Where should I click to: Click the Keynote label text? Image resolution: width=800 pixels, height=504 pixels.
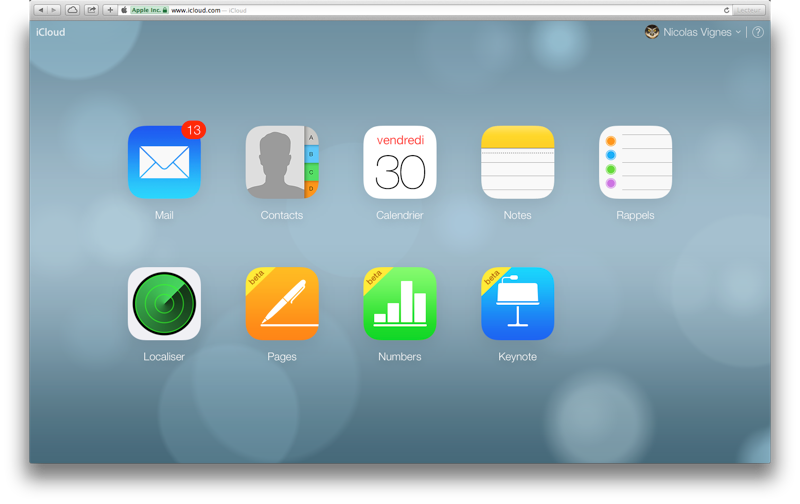click(517, 357)
